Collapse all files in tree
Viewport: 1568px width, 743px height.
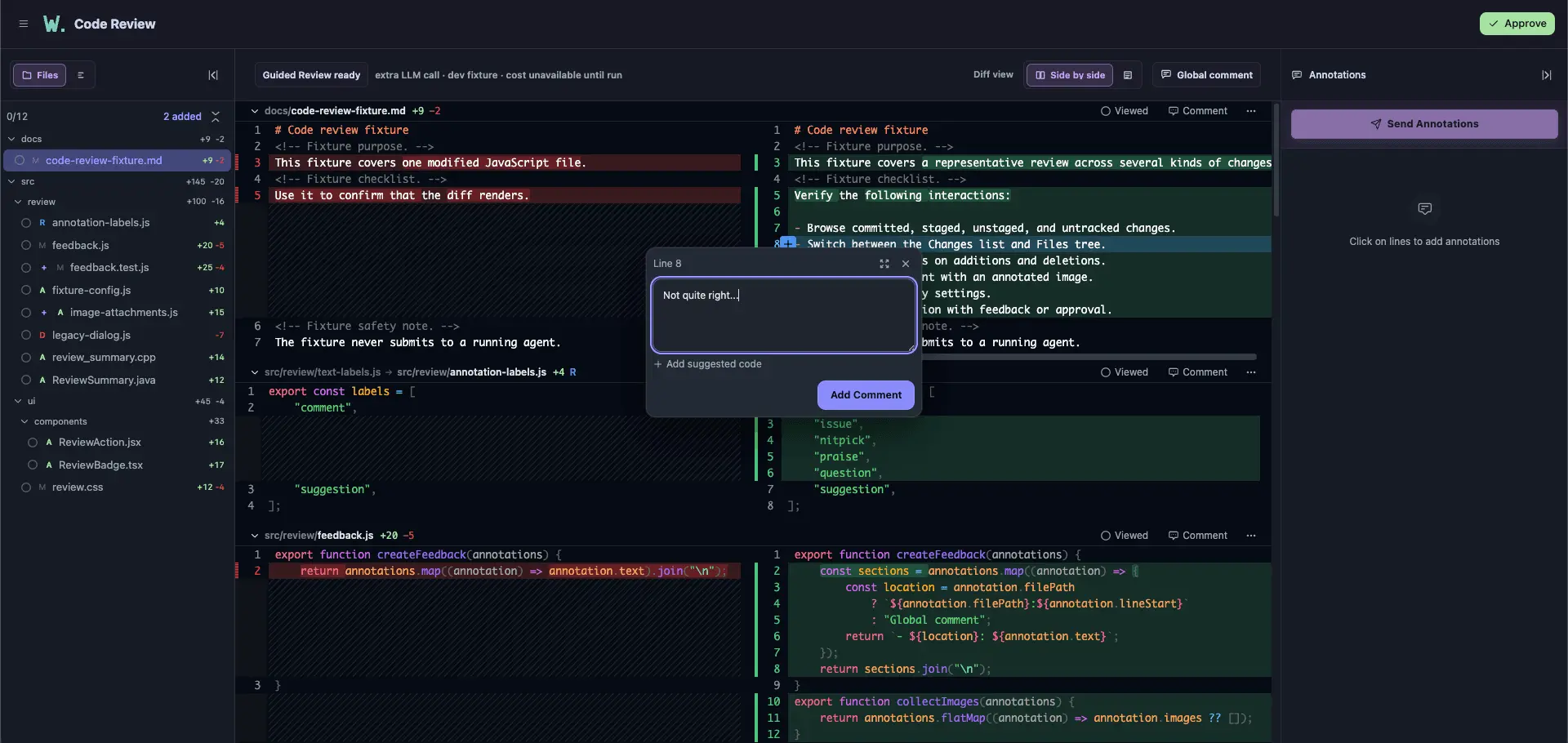pos(216,117)
